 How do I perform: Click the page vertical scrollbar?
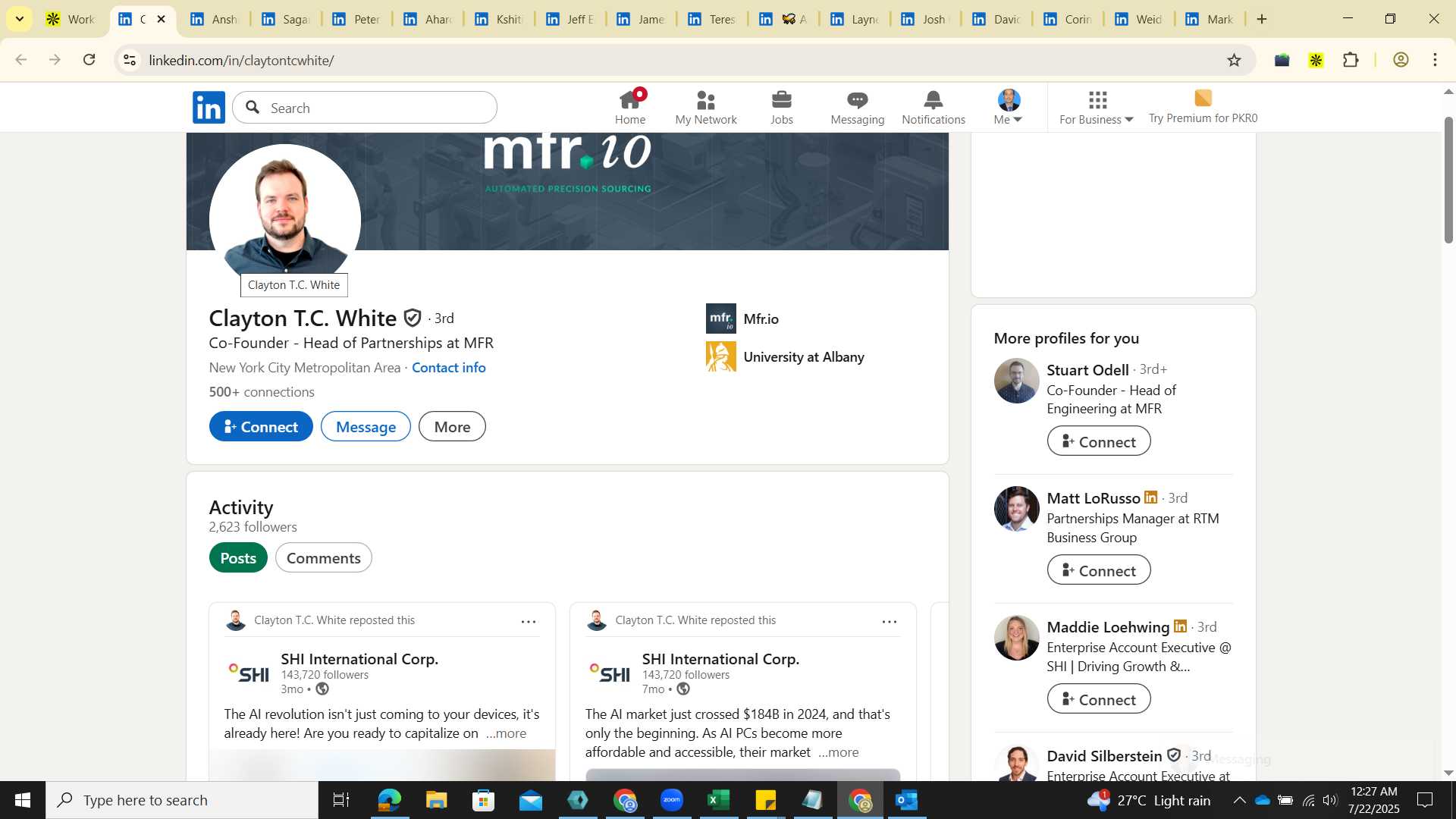click(1448, 180)
